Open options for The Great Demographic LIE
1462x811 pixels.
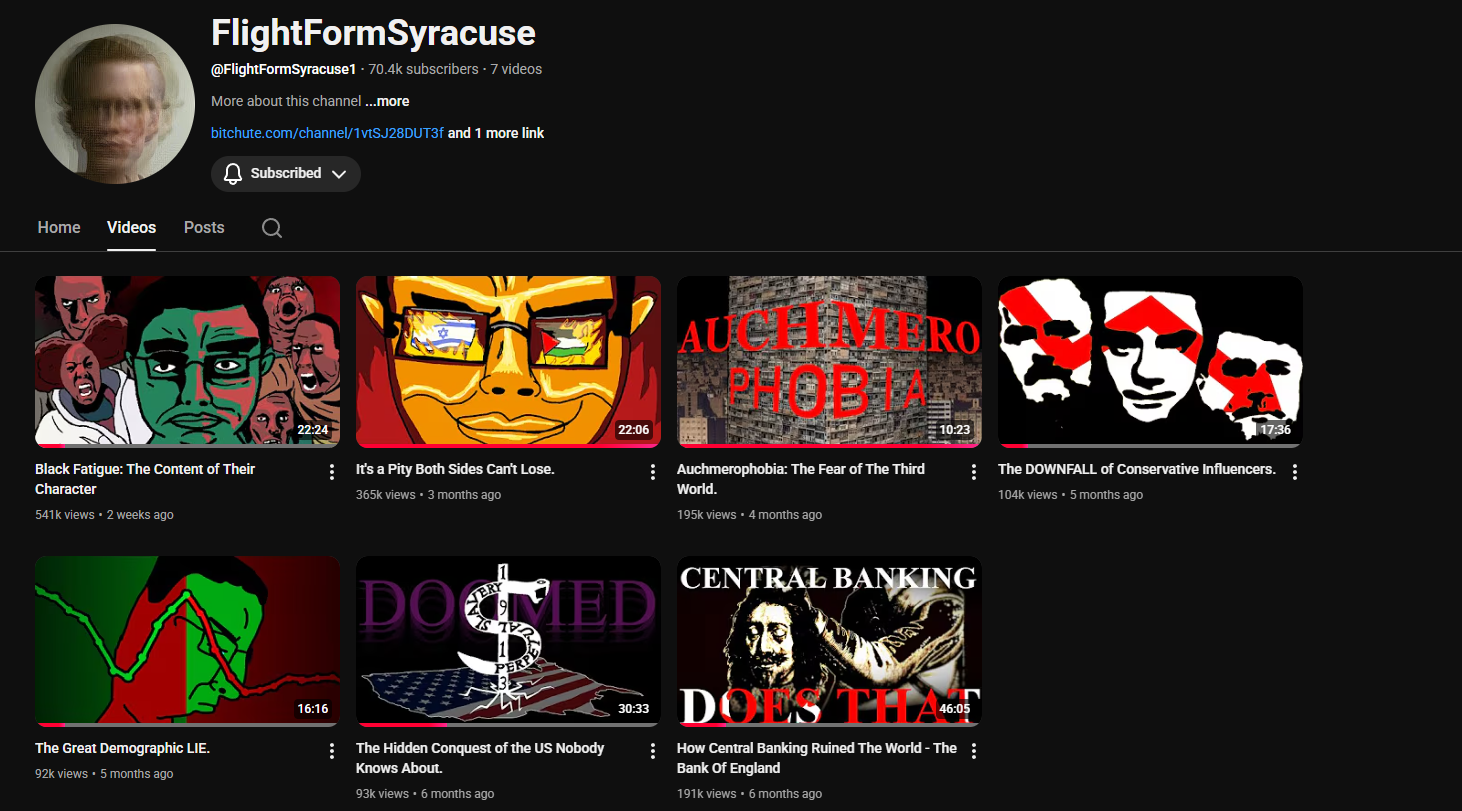332,751
